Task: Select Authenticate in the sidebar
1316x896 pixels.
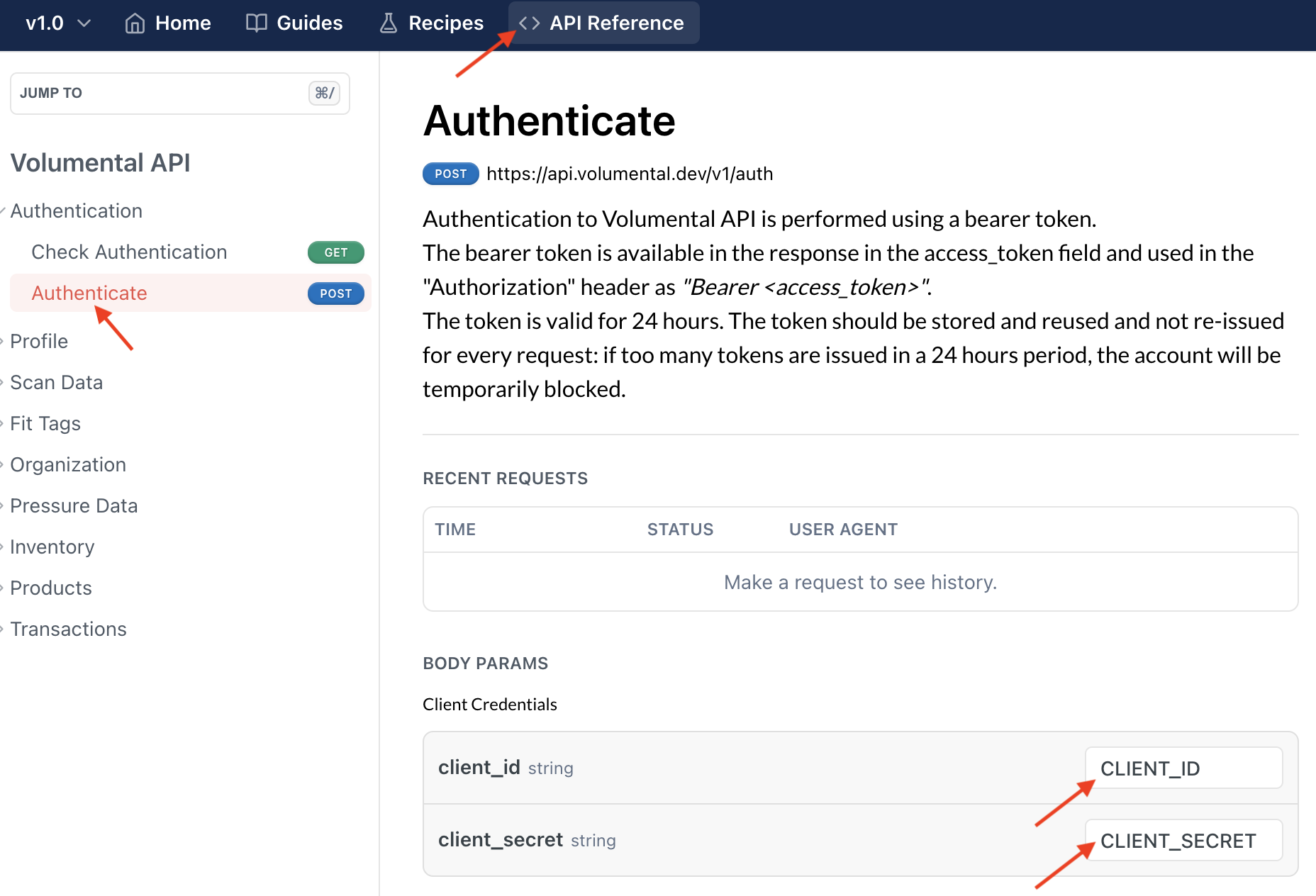Action: [89, 293]
